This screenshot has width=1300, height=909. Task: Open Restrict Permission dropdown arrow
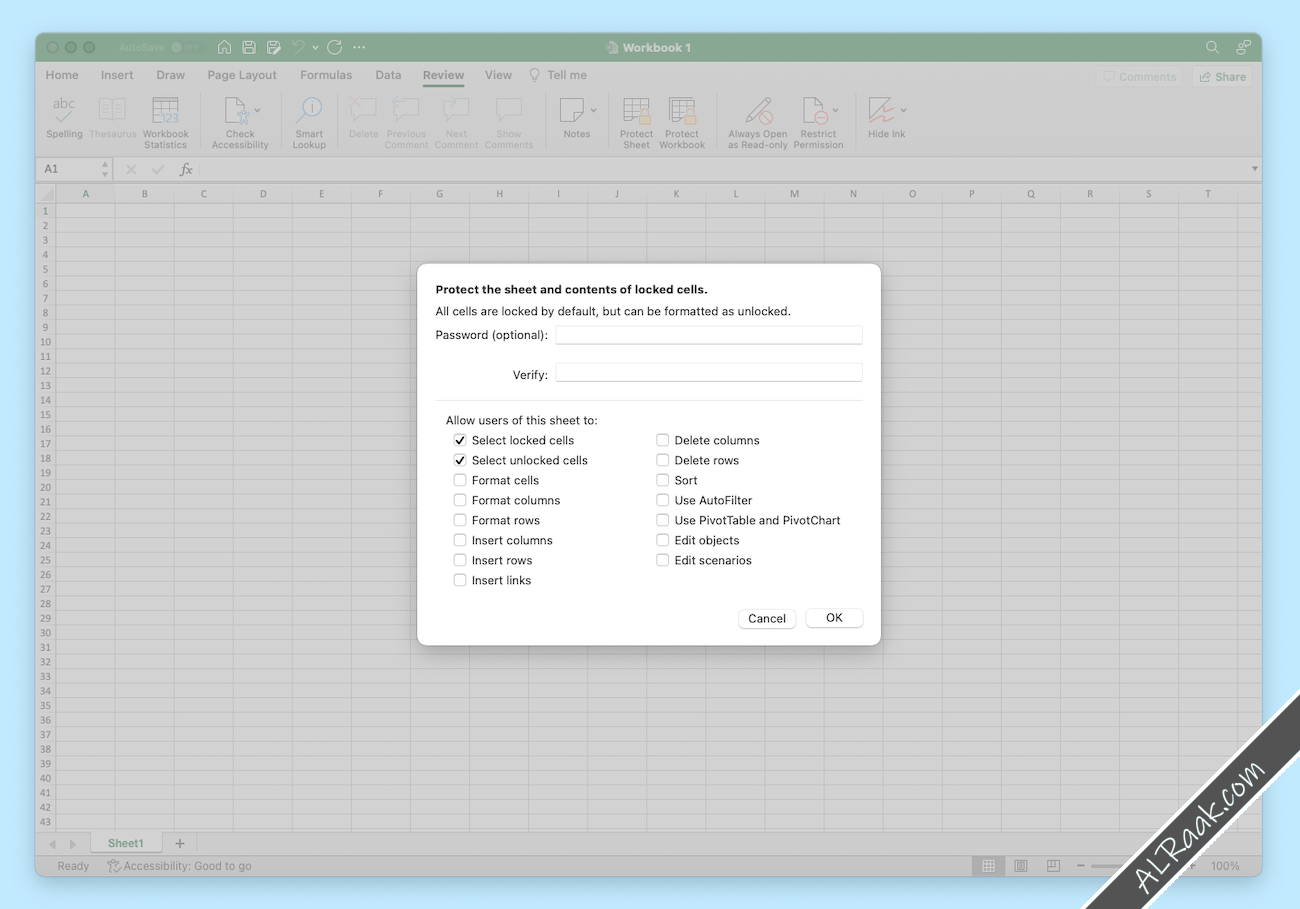tap(836, 110)
